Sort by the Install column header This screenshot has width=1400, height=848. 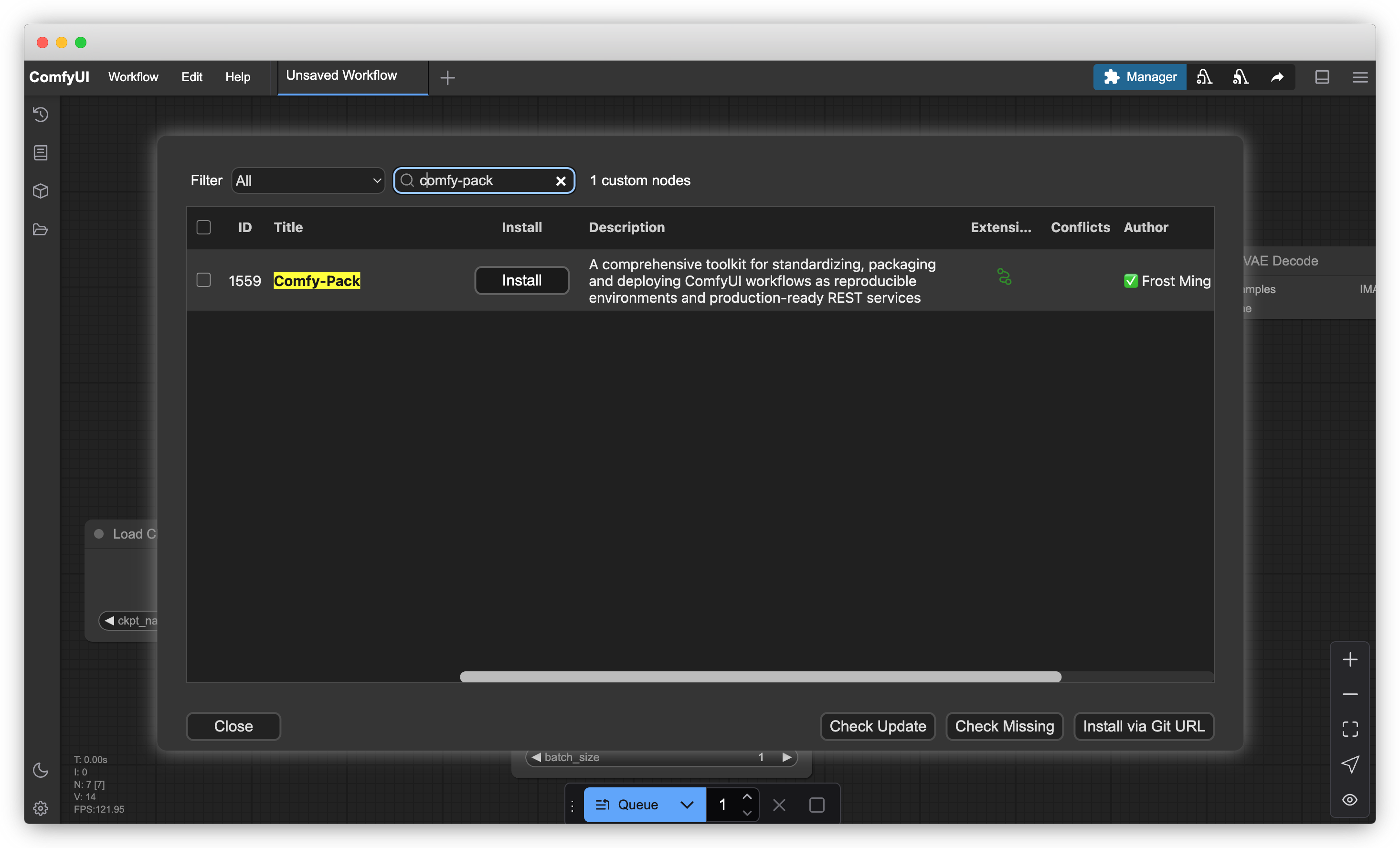[521, 227]
